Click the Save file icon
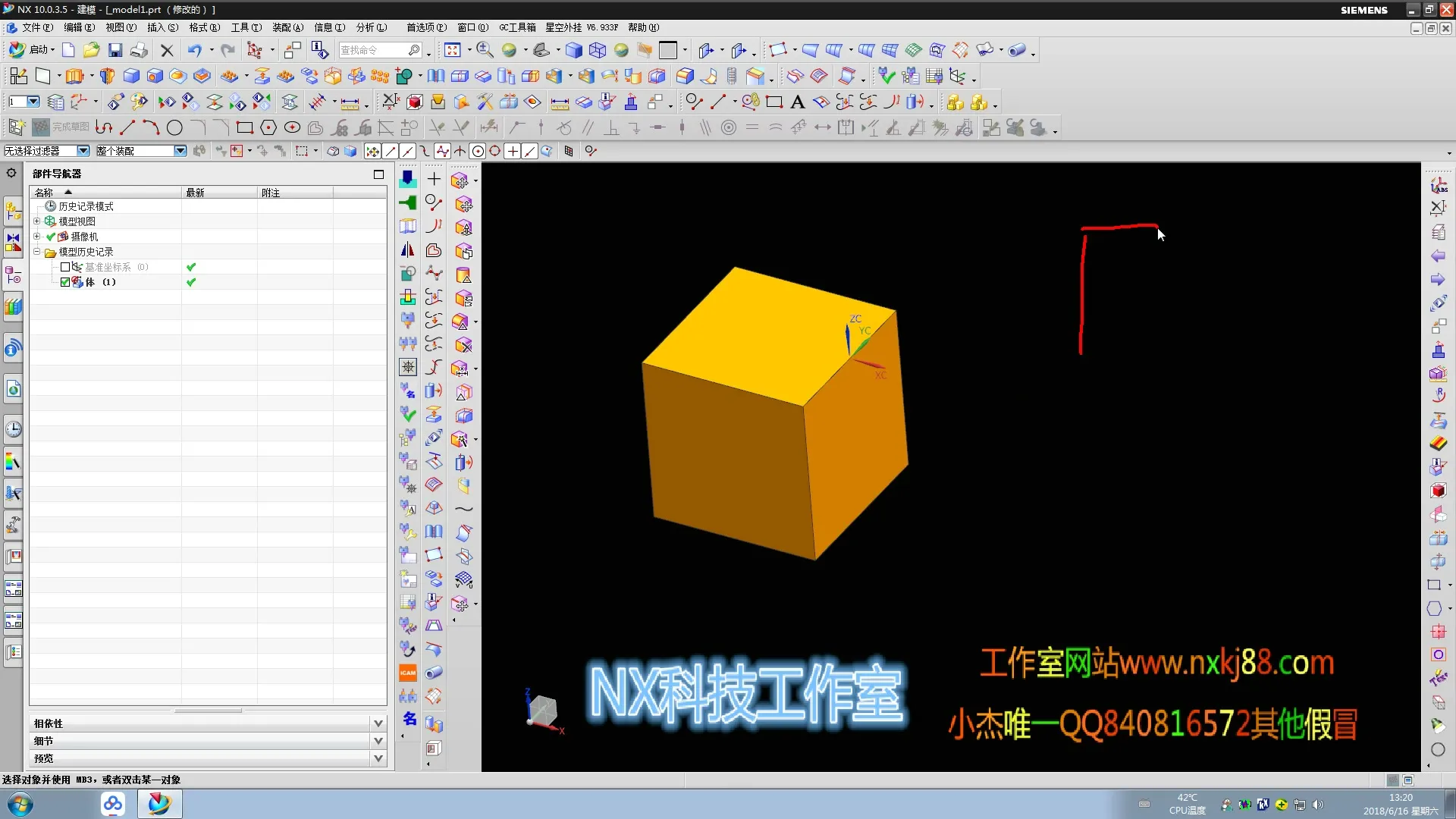 click(x=115, y=50)
